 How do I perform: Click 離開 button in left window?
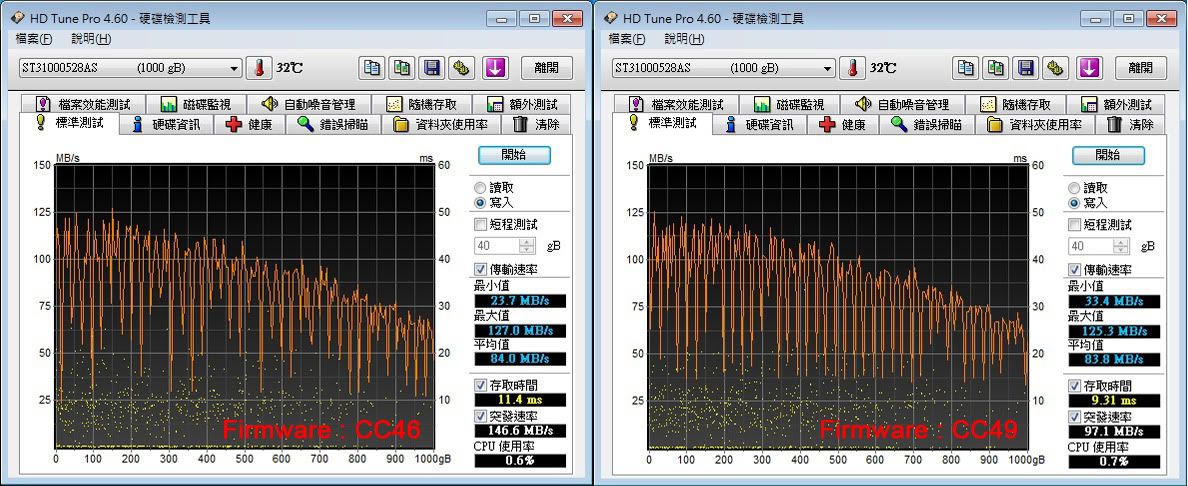547,67
